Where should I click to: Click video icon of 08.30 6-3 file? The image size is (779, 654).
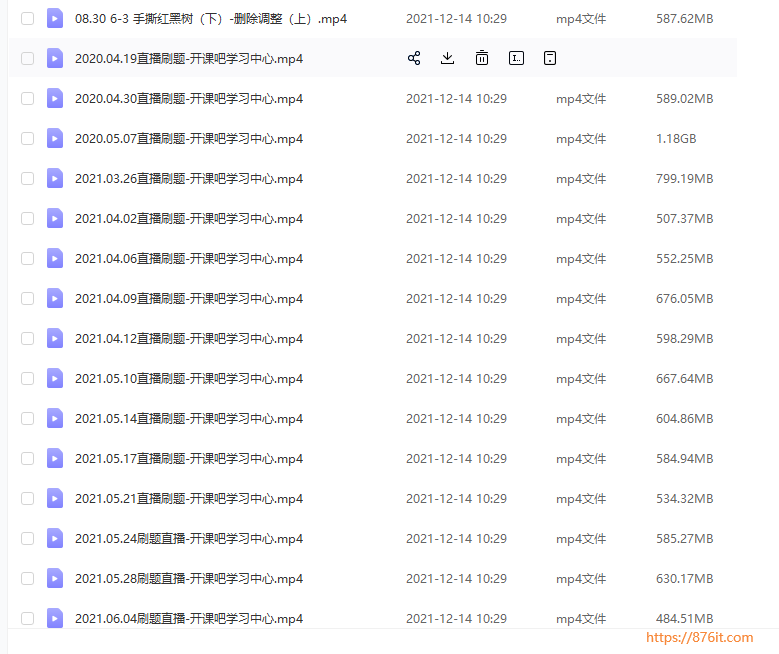click(55, 18)
